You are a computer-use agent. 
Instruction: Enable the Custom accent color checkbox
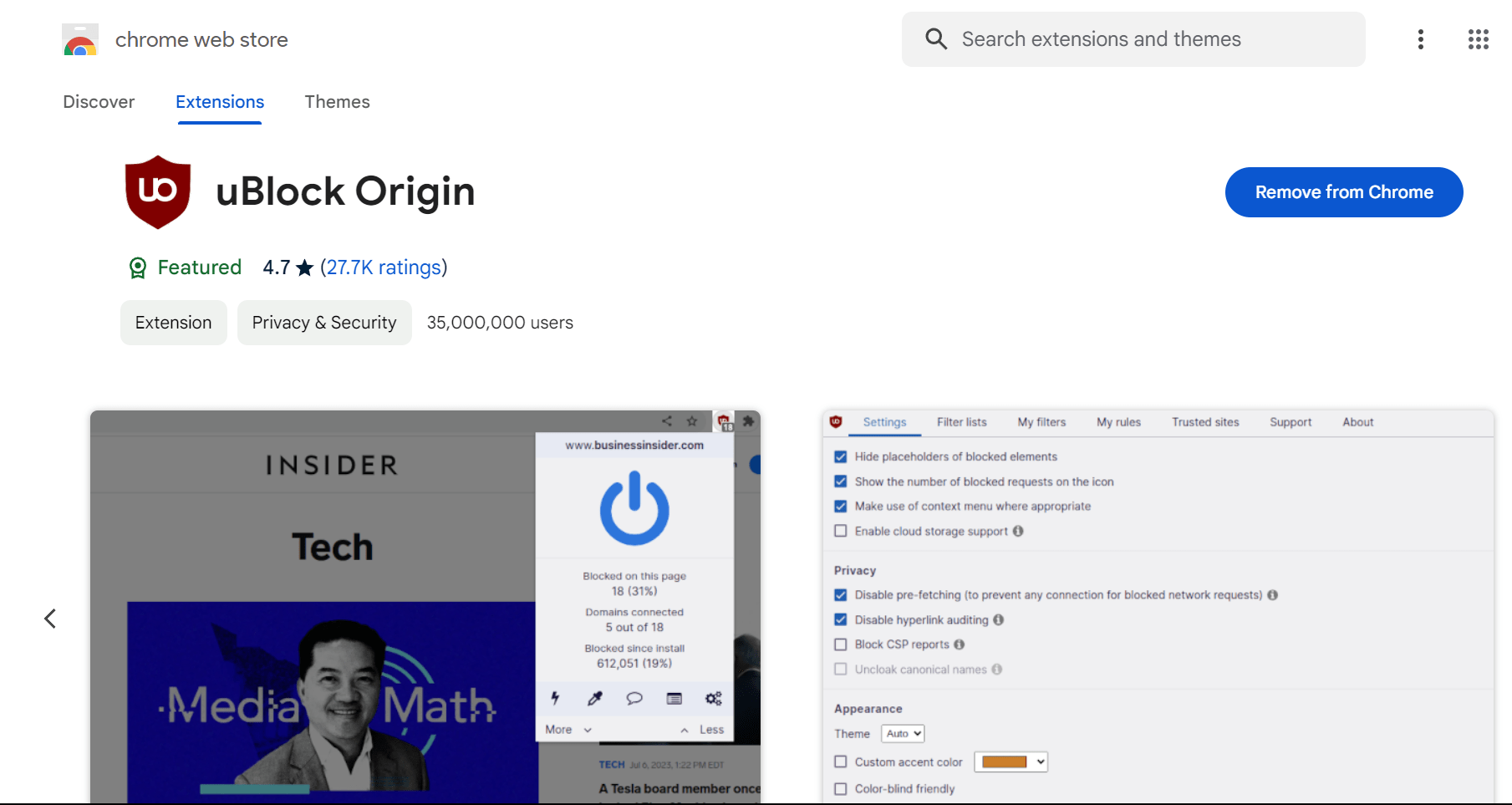[x=841, y=762]
